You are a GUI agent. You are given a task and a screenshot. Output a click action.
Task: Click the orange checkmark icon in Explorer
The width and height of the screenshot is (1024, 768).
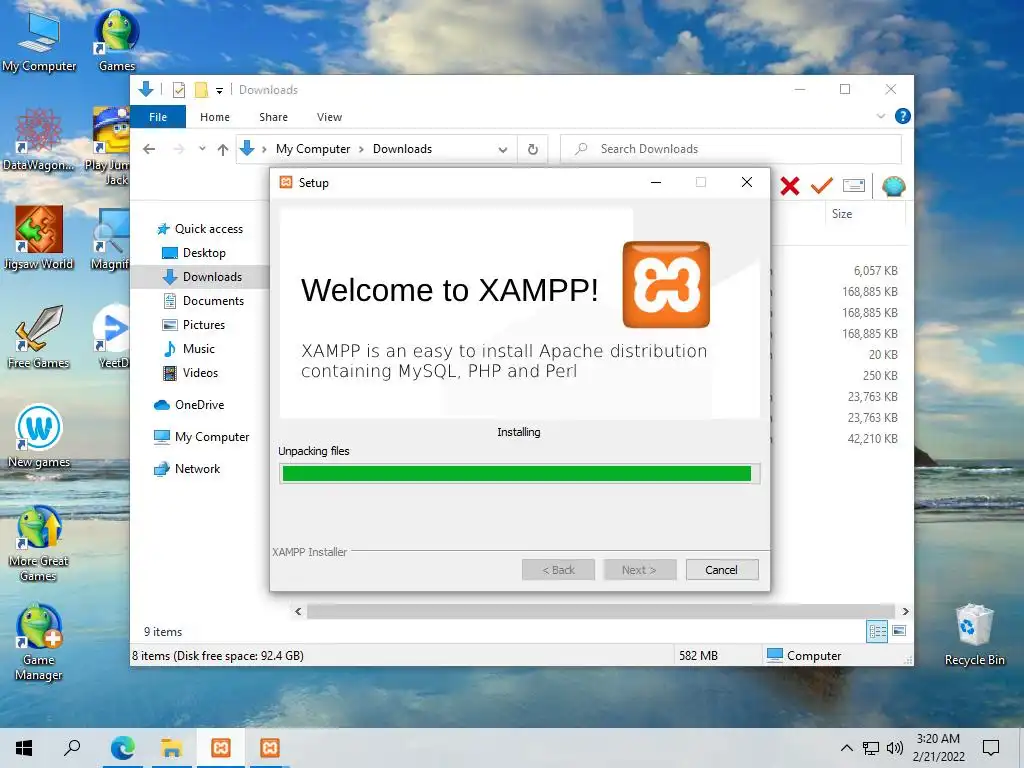click(x=822, y=186)
